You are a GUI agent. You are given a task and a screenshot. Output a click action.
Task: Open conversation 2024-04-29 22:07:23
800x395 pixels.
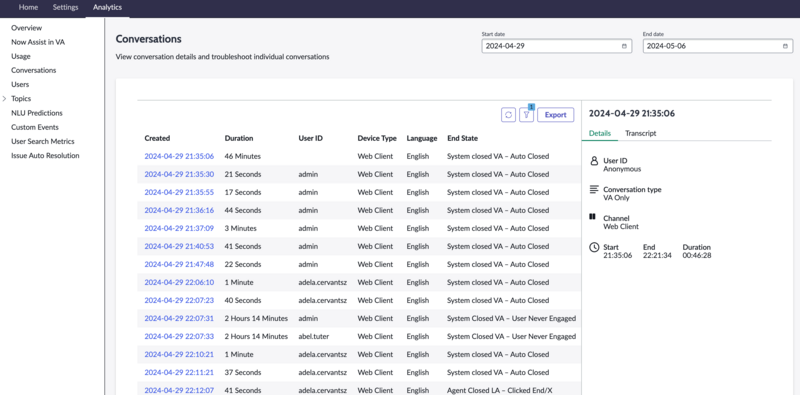click(179, 300)
